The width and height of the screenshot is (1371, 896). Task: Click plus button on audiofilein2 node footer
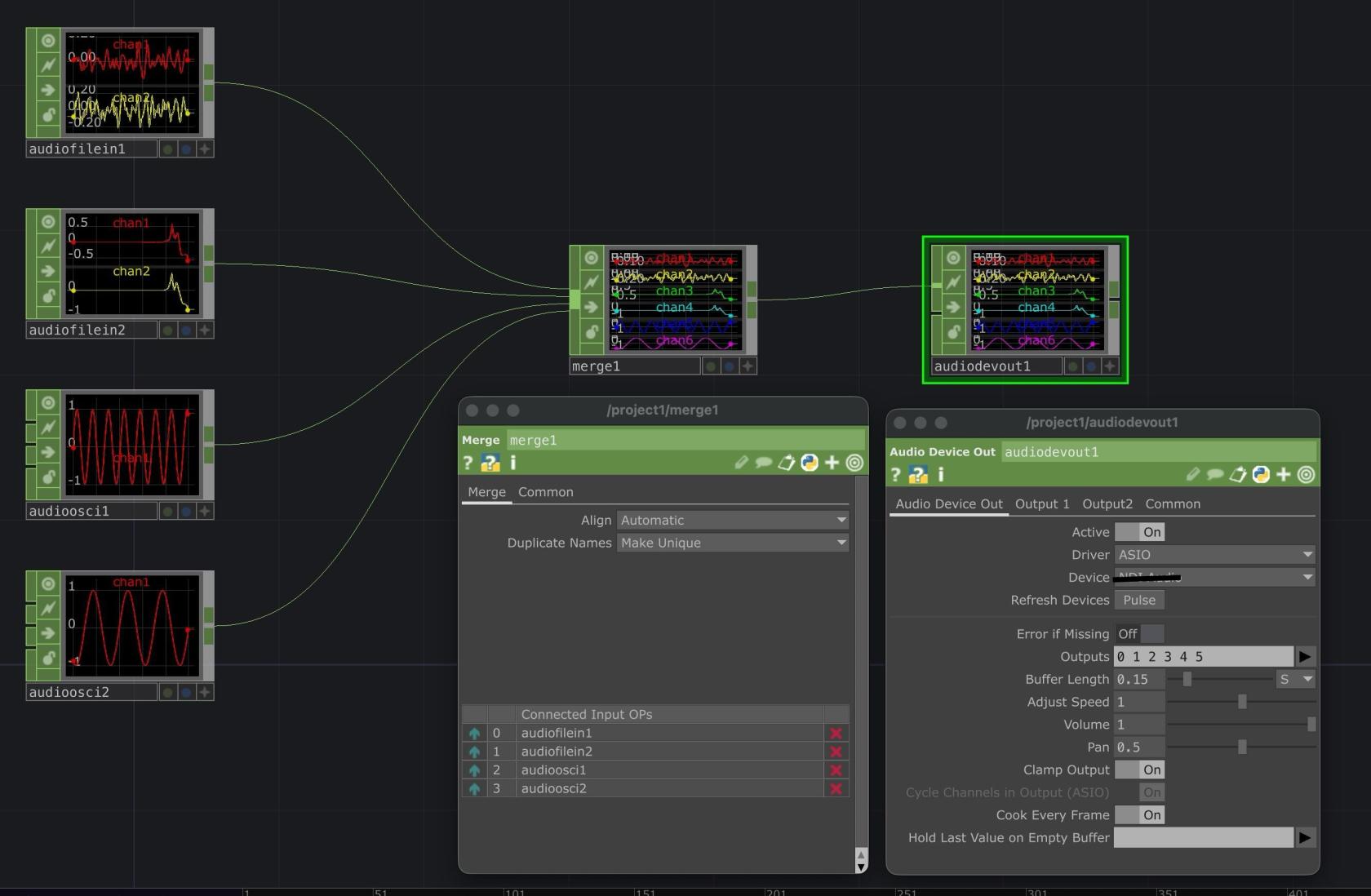(x=205, y=330)
